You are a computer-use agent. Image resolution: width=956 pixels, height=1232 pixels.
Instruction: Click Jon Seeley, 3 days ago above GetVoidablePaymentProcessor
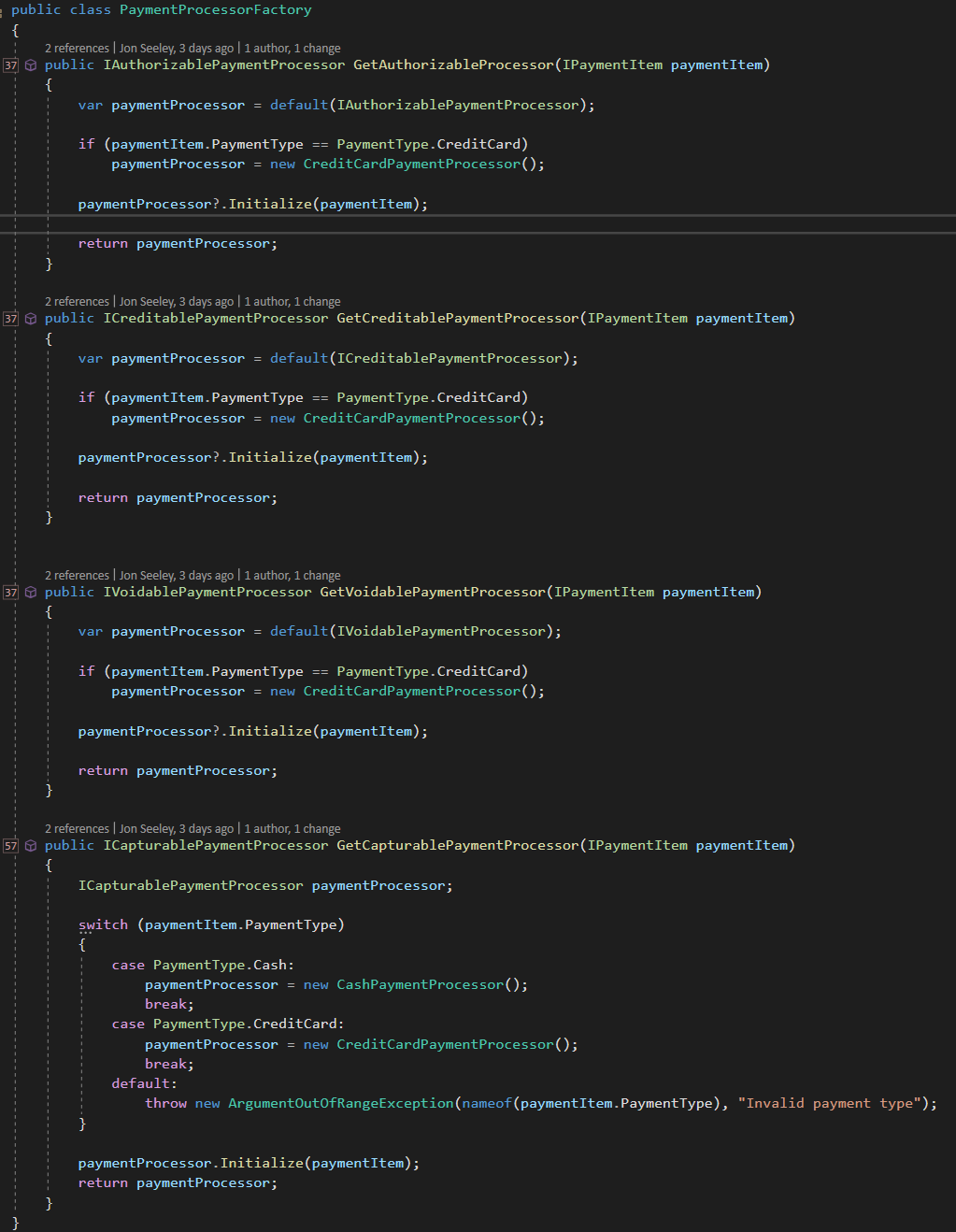(x=178, y=575)
